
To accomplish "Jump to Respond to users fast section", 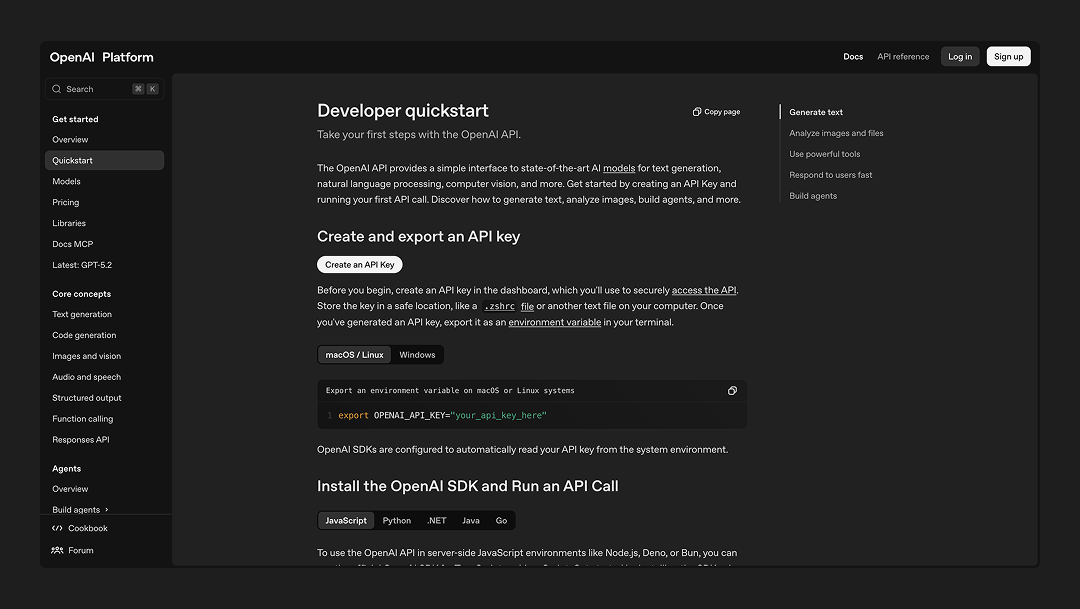I will coord(831,175).
